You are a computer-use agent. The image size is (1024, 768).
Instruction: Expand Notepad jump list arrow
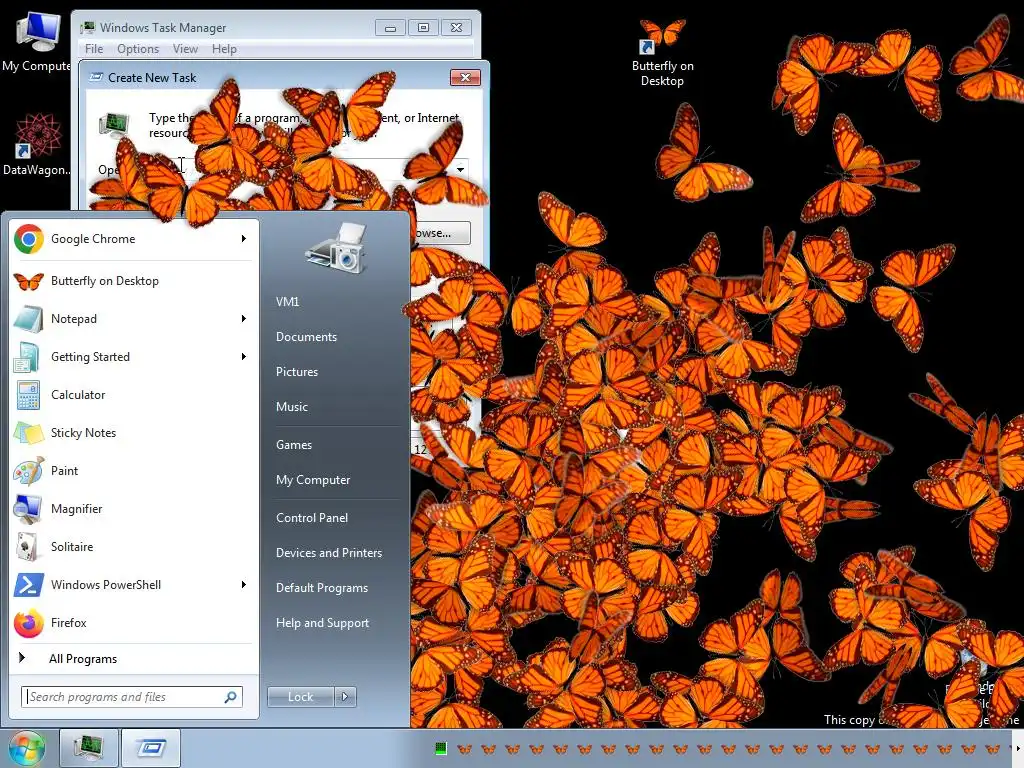244,319
